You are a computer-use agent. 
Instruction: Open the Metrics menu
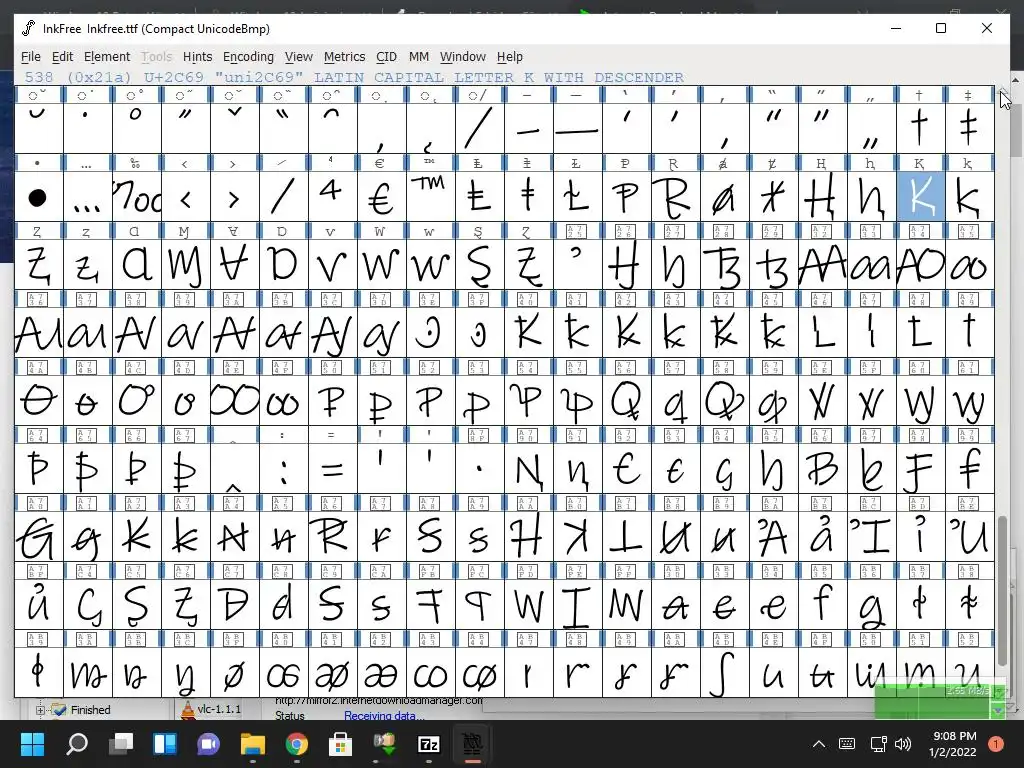(x=344, y=57)
